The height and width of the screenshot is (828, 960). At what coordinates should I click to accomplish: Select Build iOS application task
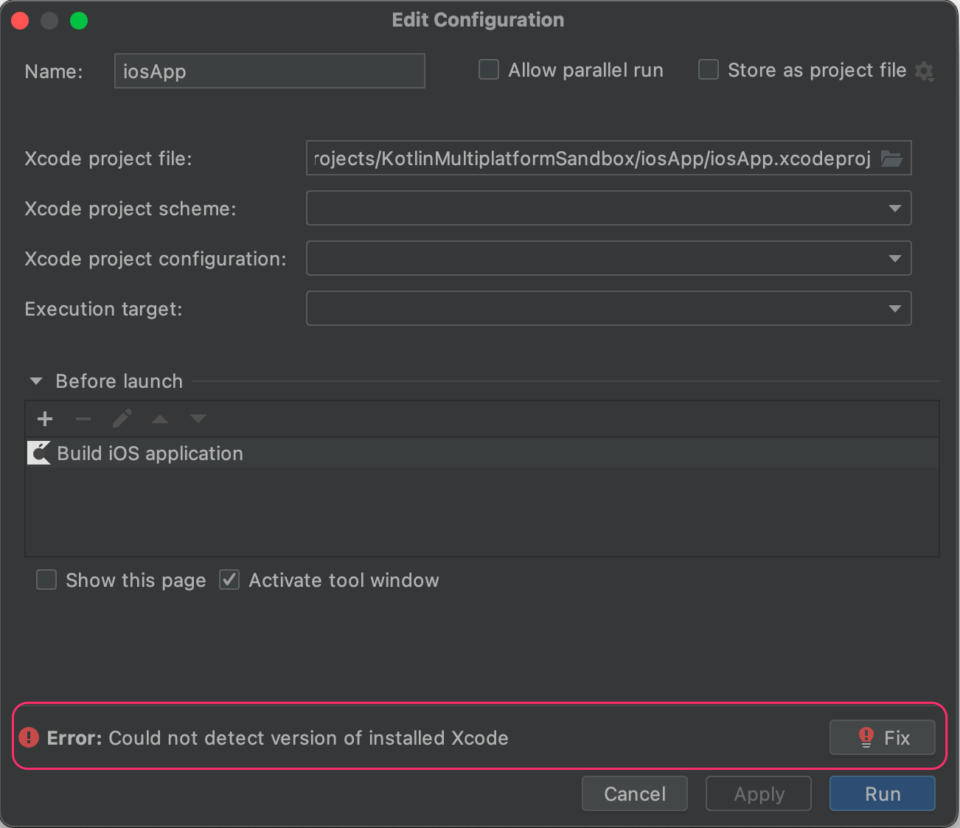click(482, 453)
